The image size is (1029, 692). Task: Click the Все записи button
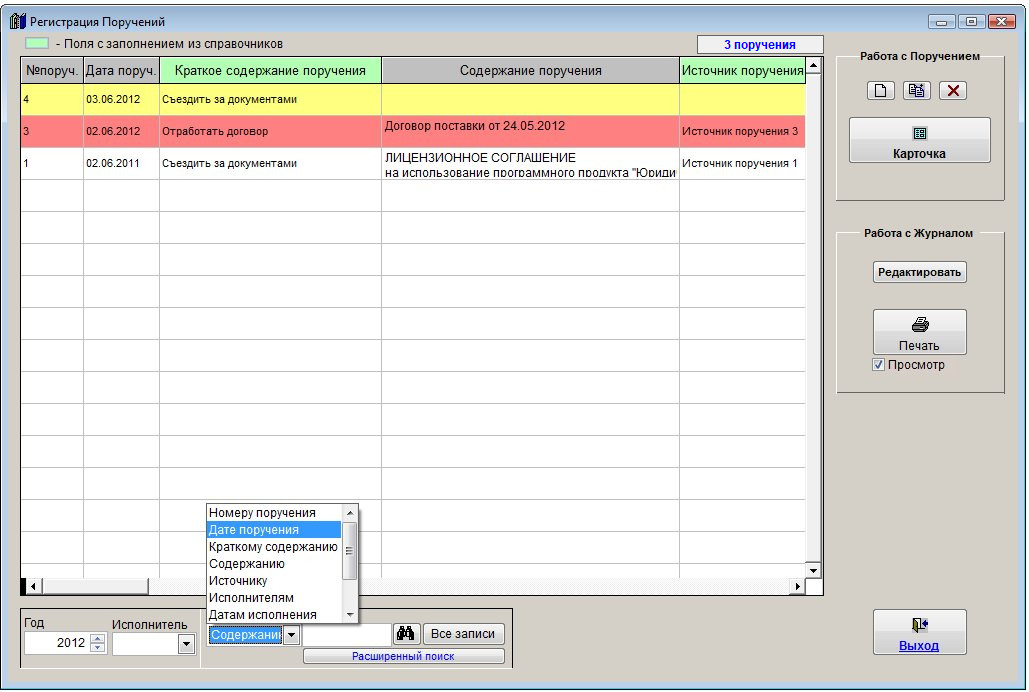tap(464, 634)
